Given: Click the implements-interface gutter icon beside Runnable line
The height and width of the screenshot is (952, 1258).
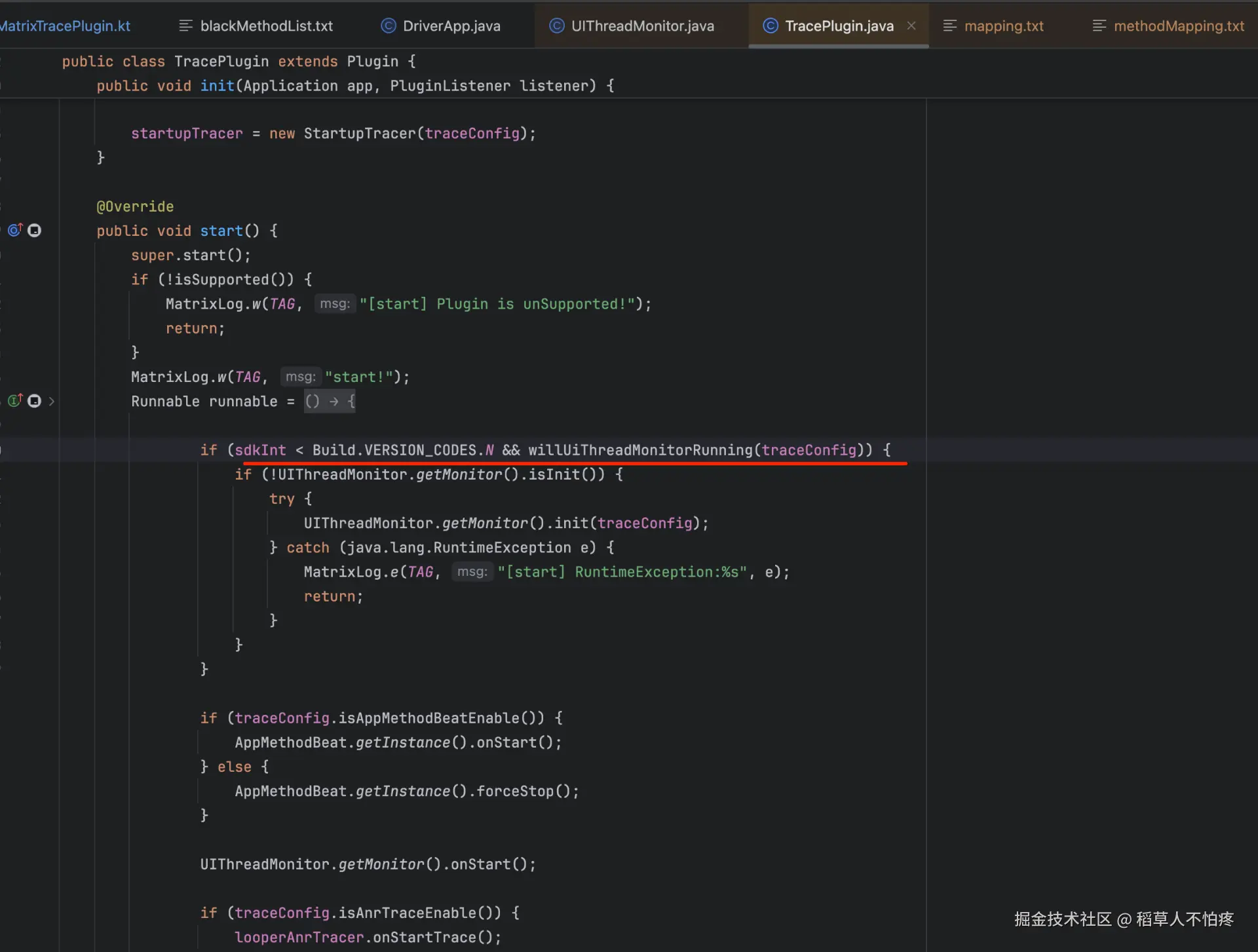Looking at the screenshot, I should tap(14, 400).
